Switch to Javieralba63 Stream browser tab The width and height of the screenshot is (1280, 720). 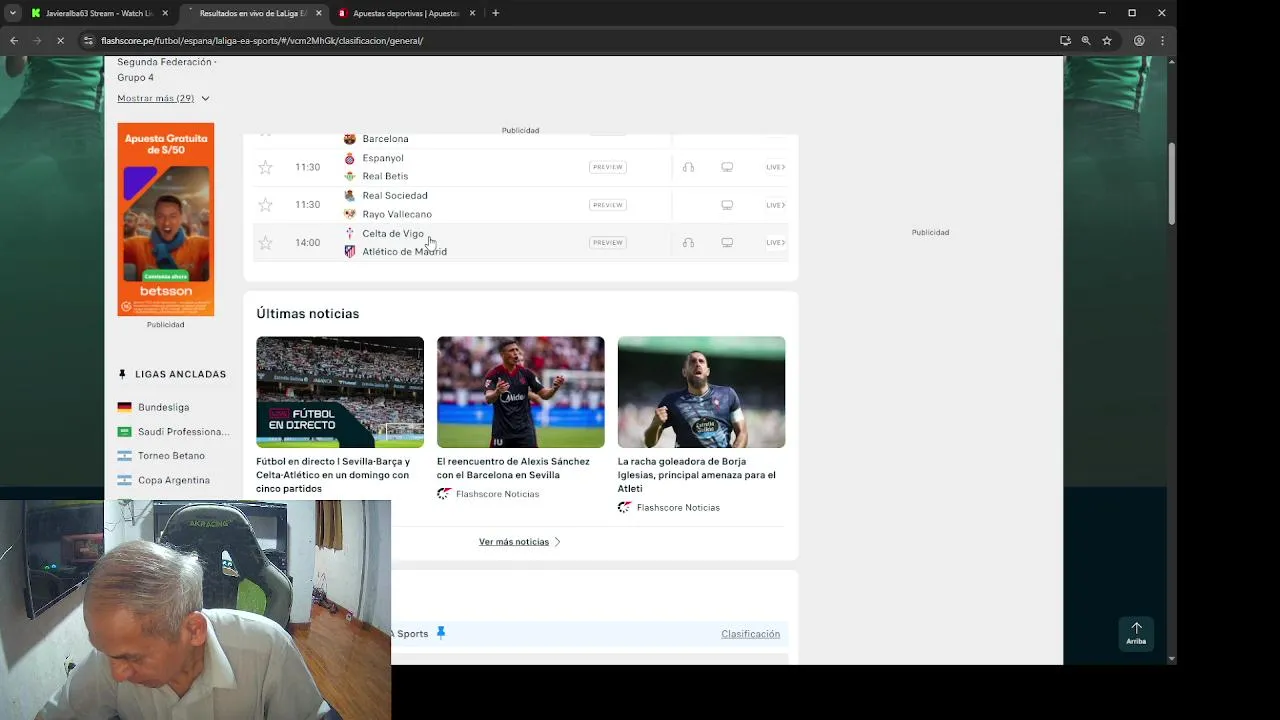point(98,13)
